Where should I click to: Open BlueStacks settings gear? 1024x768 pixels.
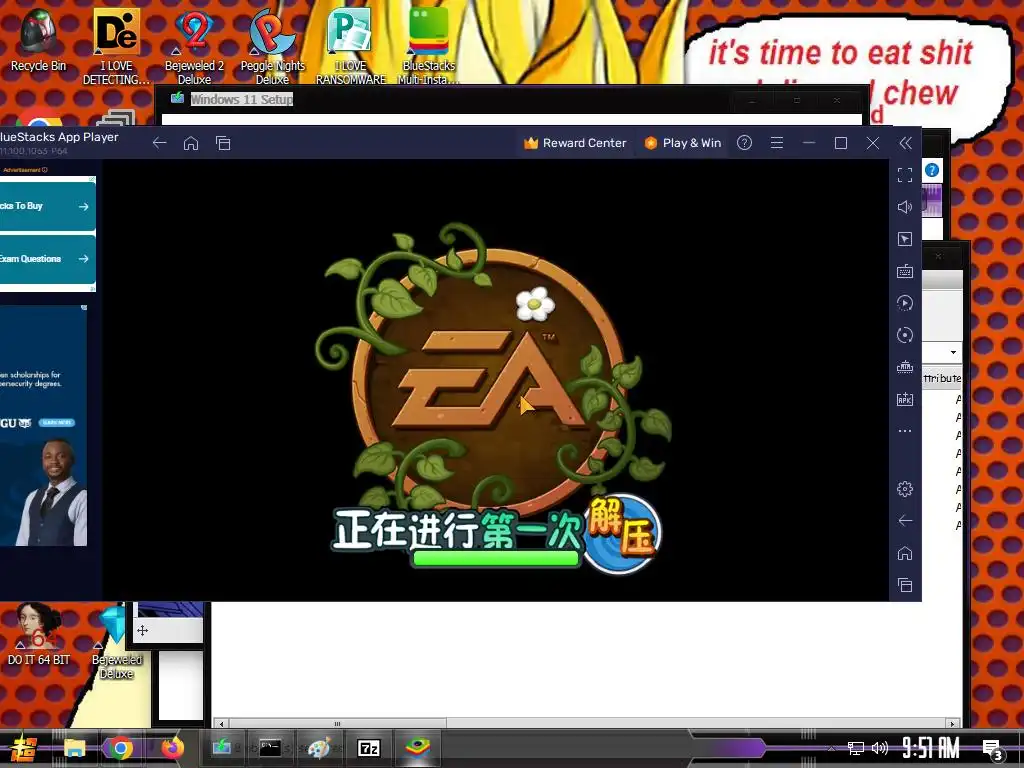904,488
